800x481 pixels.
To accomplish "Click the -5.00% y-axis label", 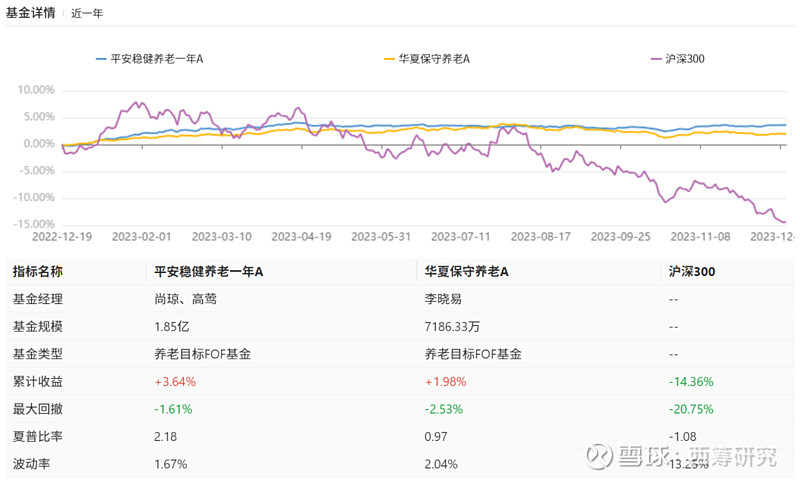I will click(37, 170).
